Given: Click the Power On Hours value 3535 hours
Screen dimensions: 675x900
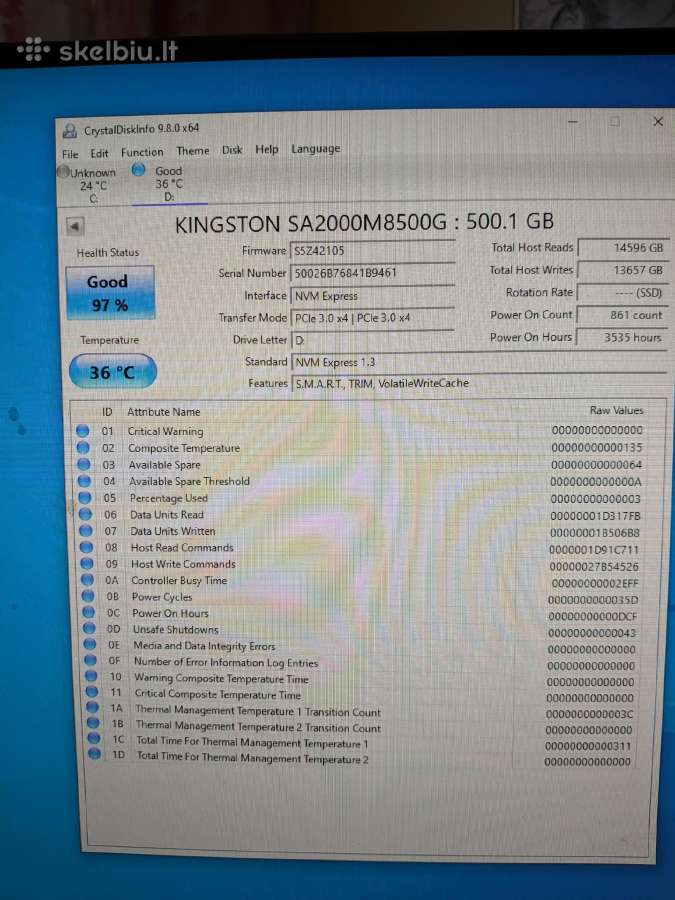Looking at the screenshot, I should (x=622, y=338).
